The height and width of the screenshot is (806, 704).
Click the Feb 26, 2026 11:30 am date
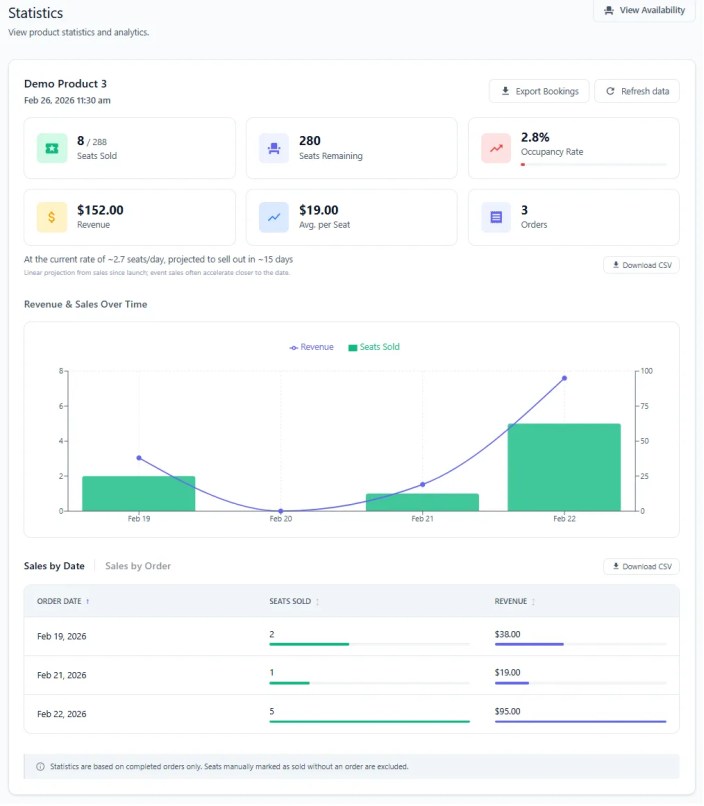(67, 100)
